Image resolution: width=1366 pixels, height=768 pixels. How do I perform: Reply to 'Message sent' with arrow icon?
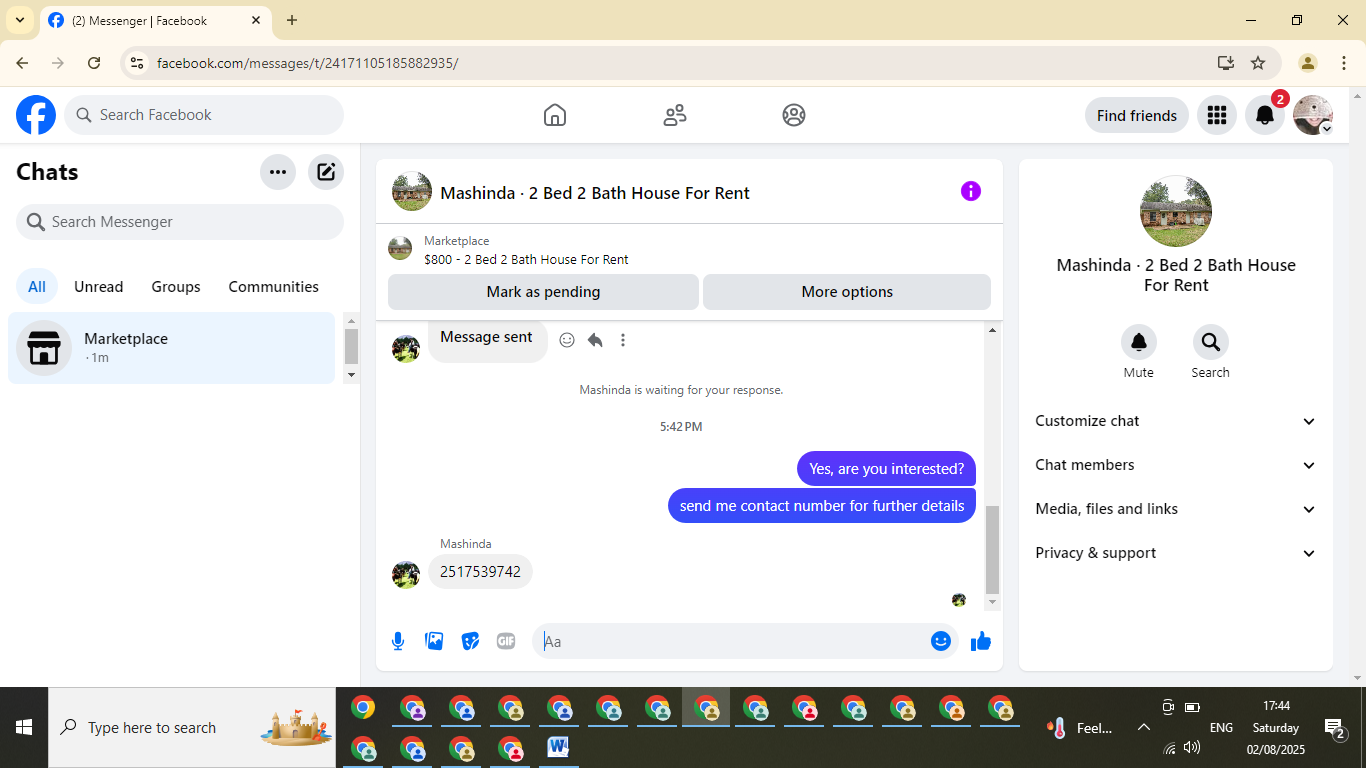pos(595,340)
